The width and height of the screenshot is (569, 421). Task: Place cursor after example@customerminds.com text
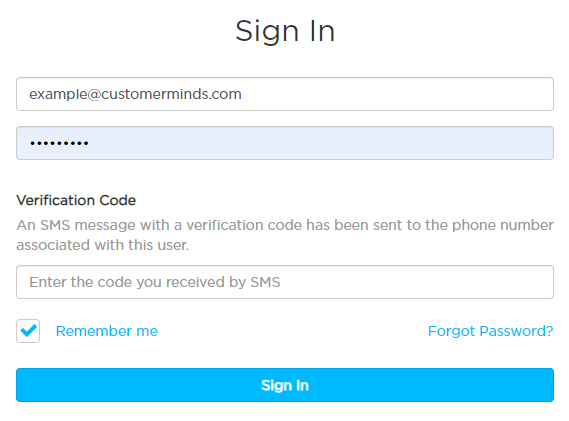242,94
